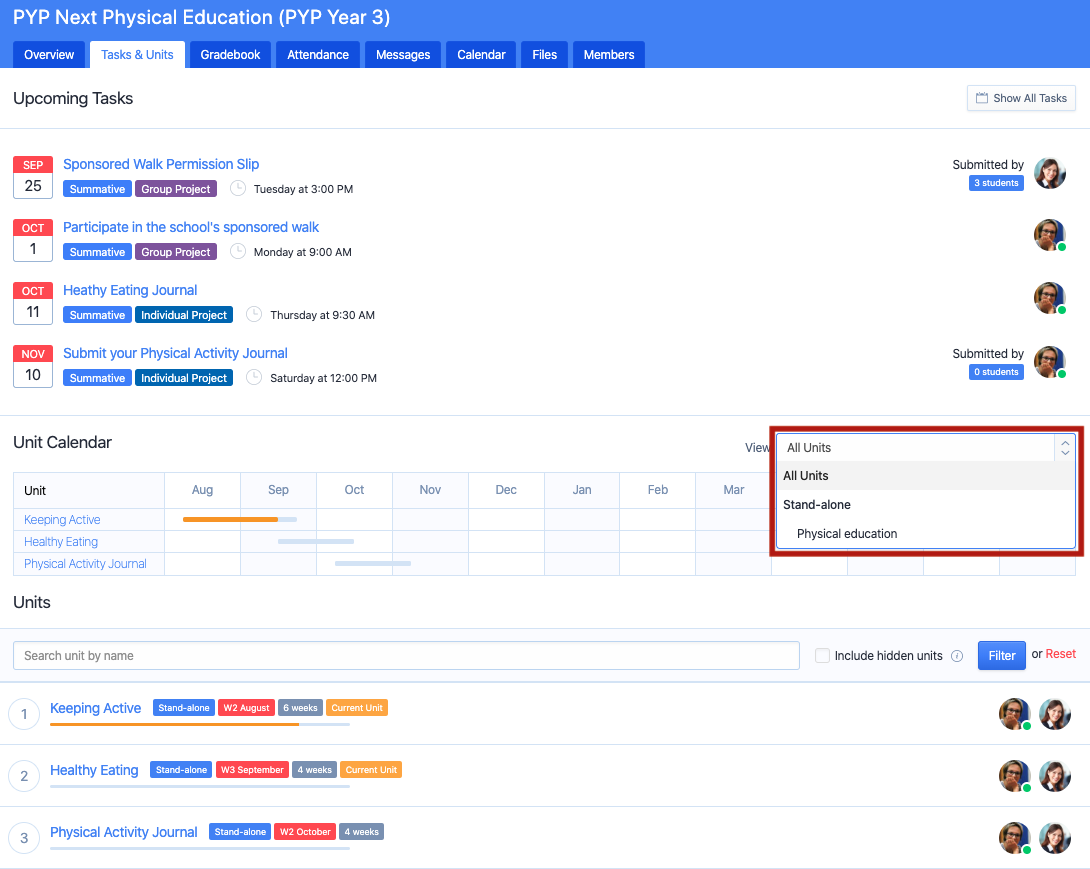Click the blue Filter button
This screenshot has height=869, width=1090.
pos(1001,656)
